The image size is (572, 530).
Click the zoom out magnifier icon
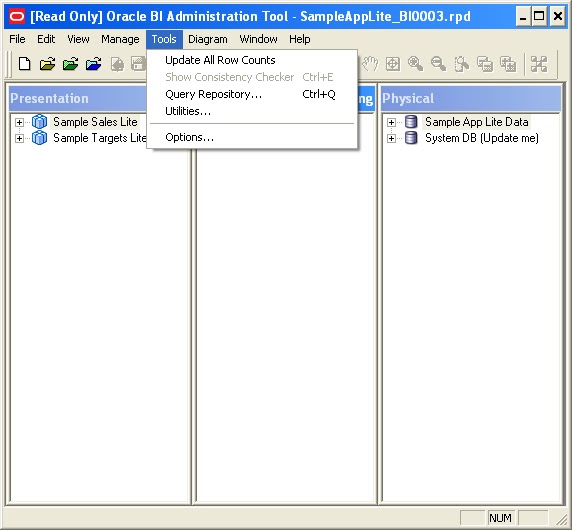(438, 64)
